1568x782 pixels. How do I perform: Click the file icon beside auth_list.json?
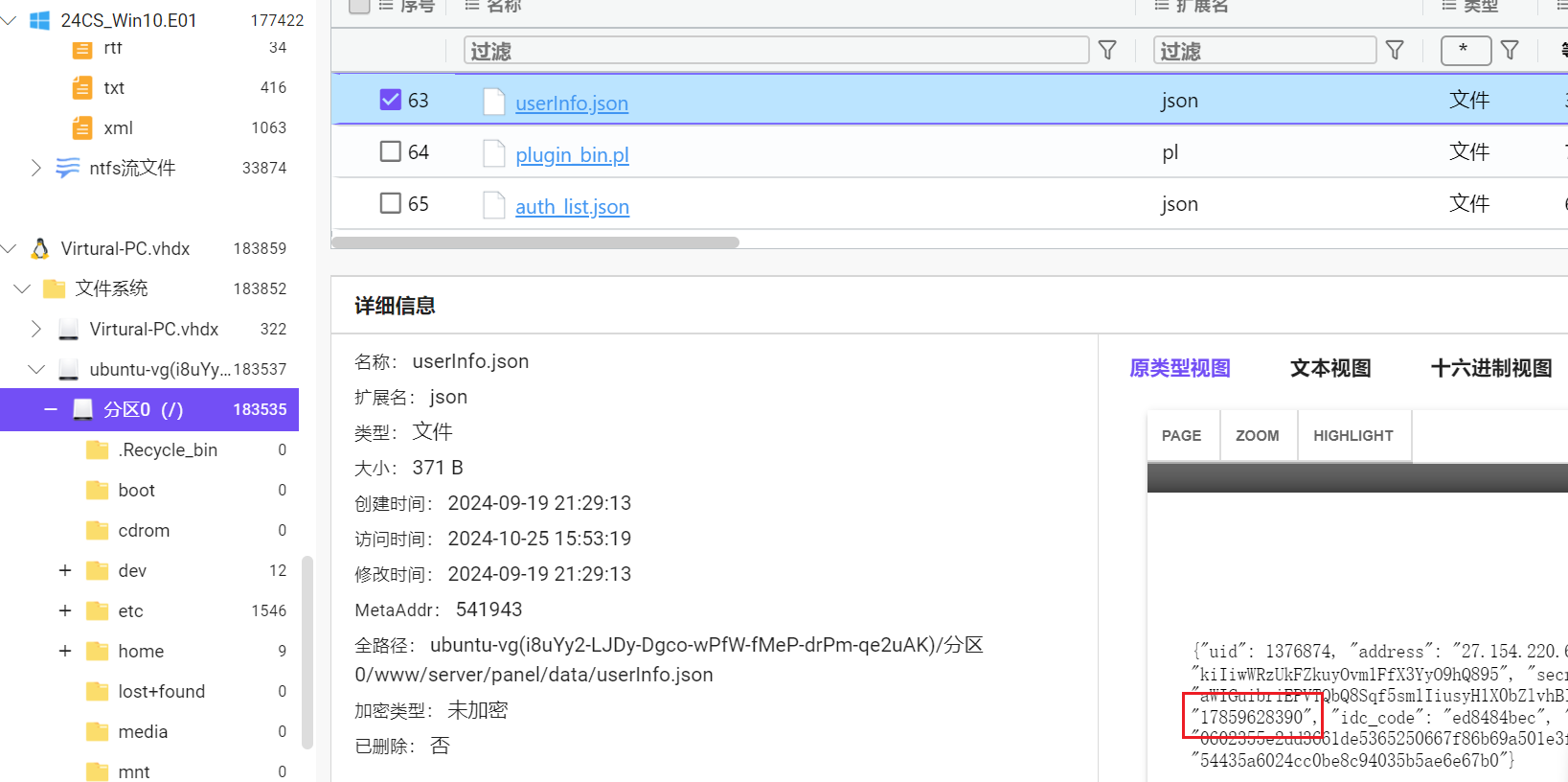pos(494,205)
